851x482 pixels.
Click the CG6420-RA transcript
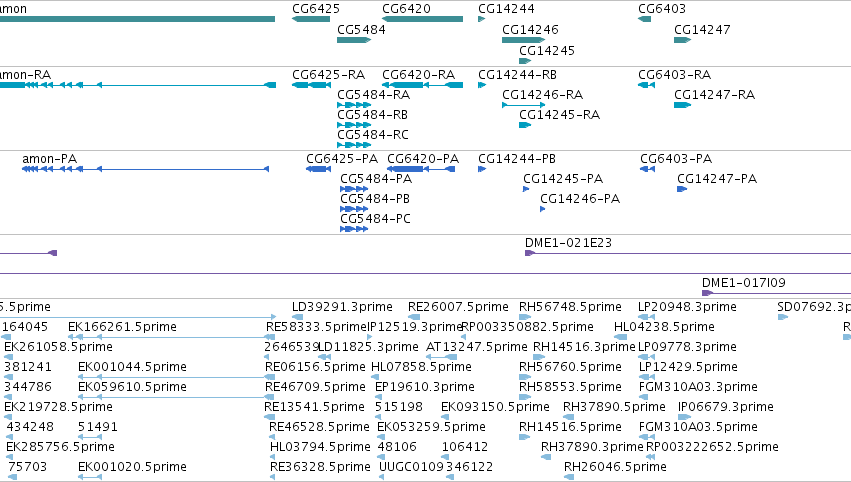pos(422,85)
